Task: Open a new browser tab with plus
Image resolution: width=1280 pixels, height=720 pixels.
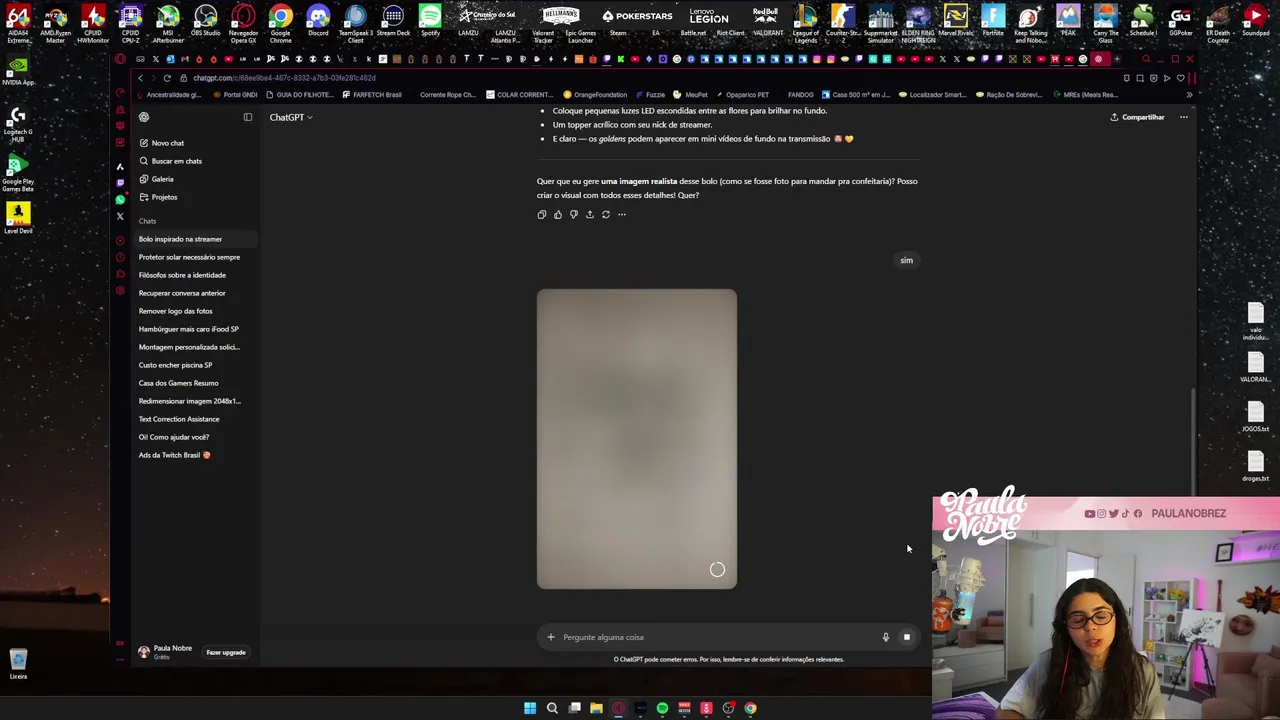Action: click(1117, 59)
